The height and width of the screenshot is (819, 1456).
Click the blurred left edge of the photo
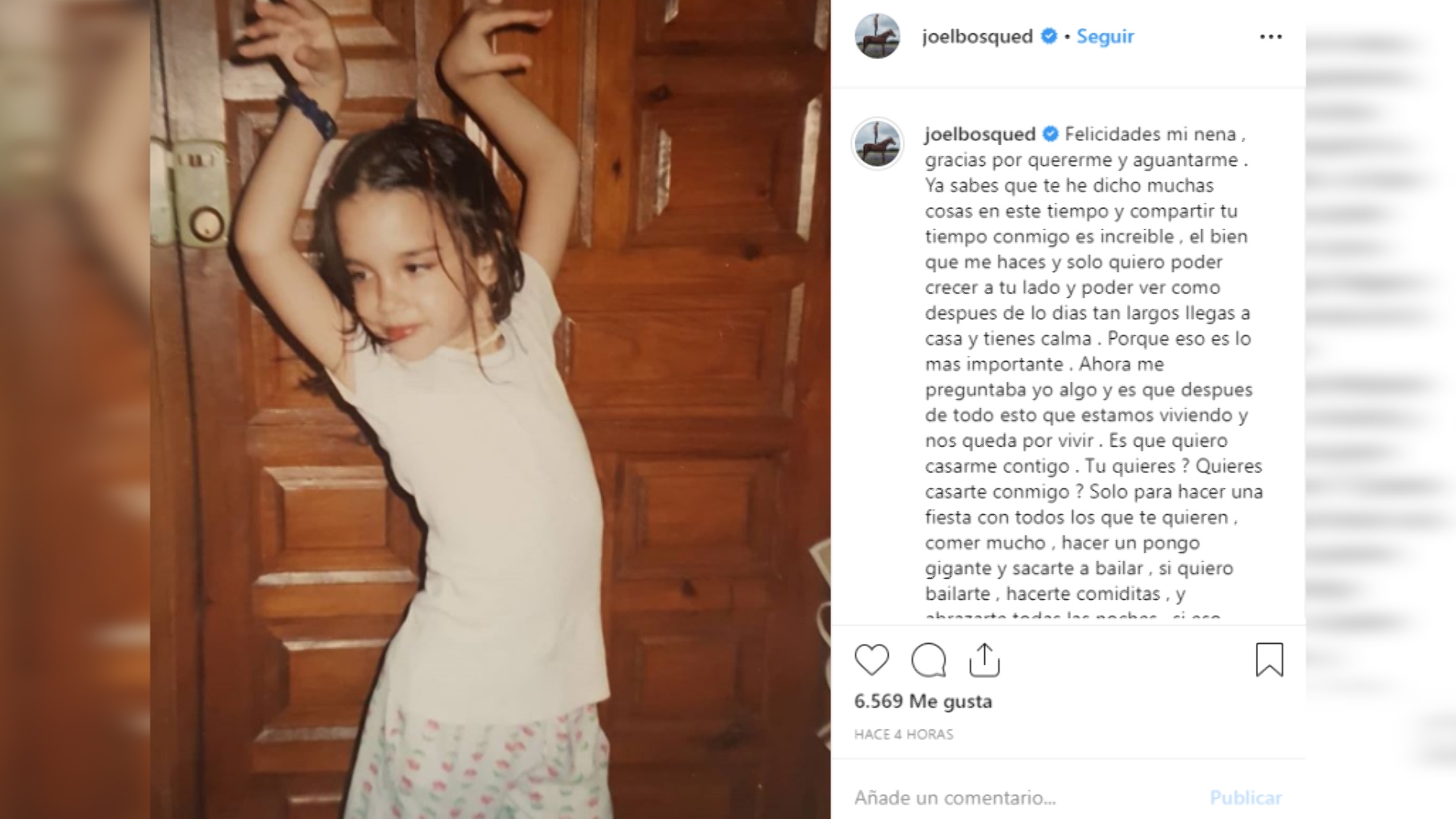pos(74,409)
